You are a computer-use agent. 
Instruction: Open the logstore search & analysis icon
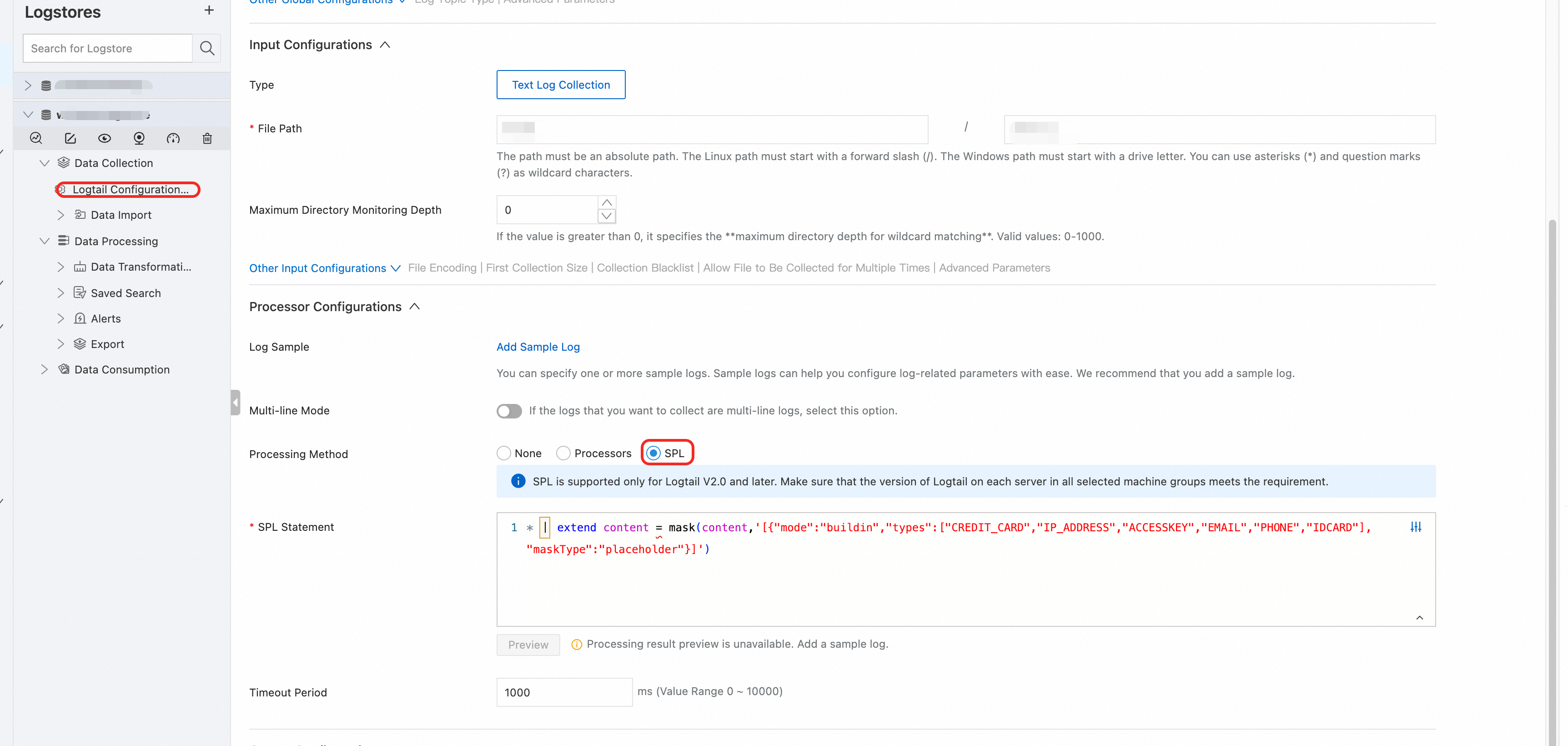click(x=36, y=138)
